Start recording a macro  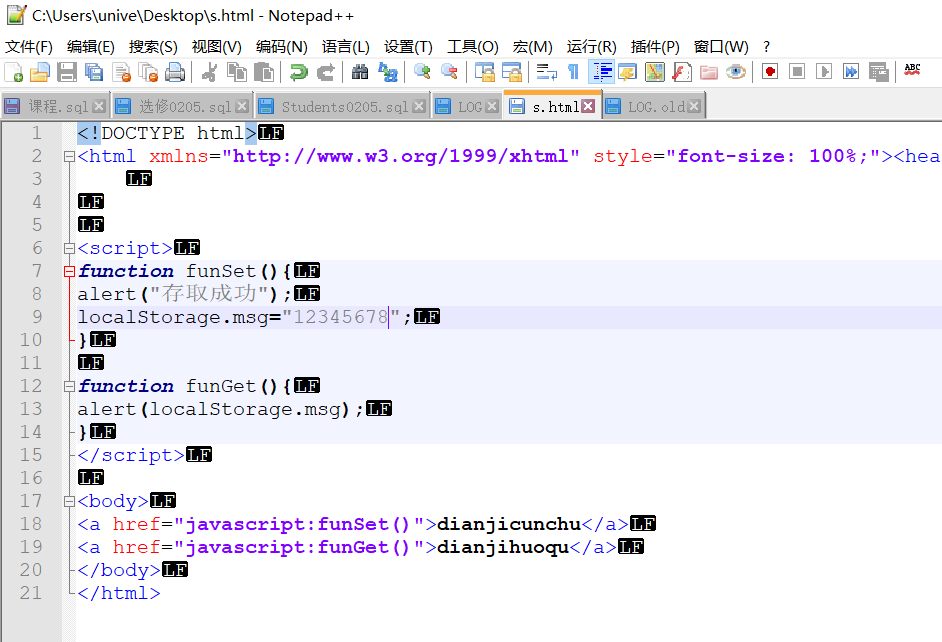[x=770, y=72]
